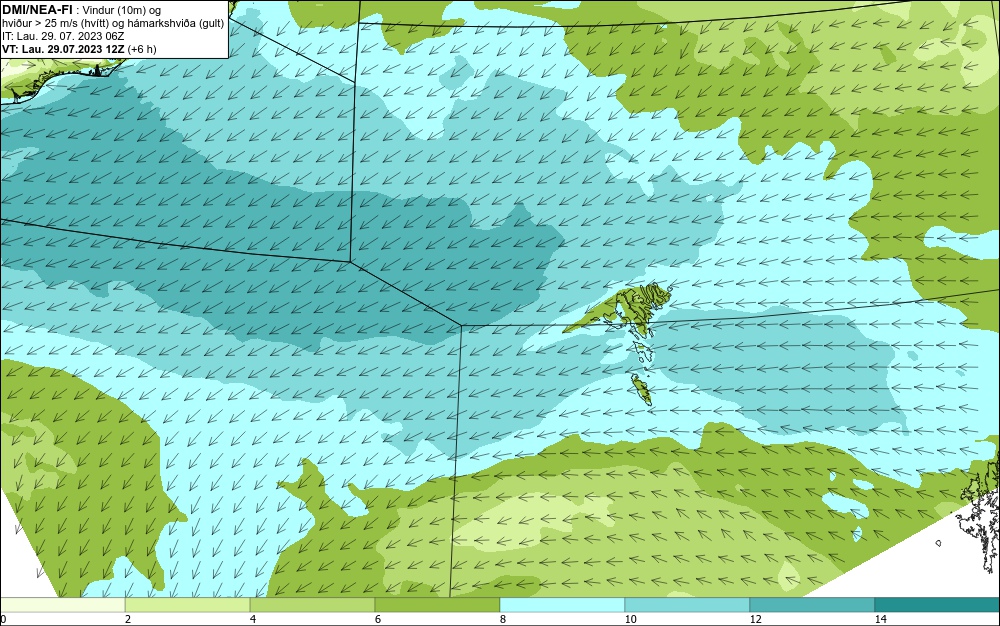Screen dimensions: 1000x626
Task: Click the southernmost Faroe island (Suðuroy)
Action: (x=642, y=389)
